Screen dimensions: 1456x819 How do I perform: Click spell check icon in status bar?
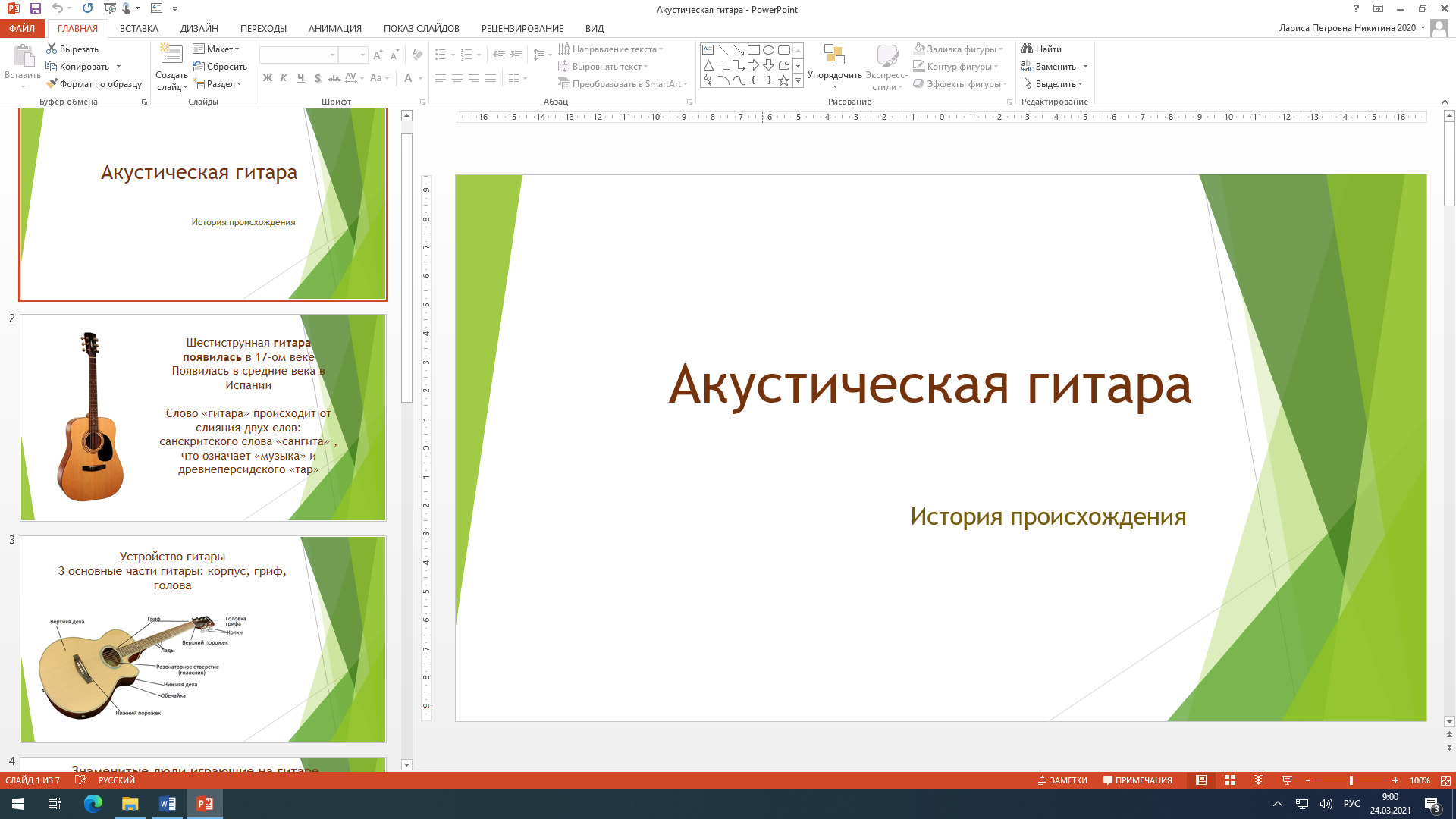pyautogui.click(x=80, y=780)
